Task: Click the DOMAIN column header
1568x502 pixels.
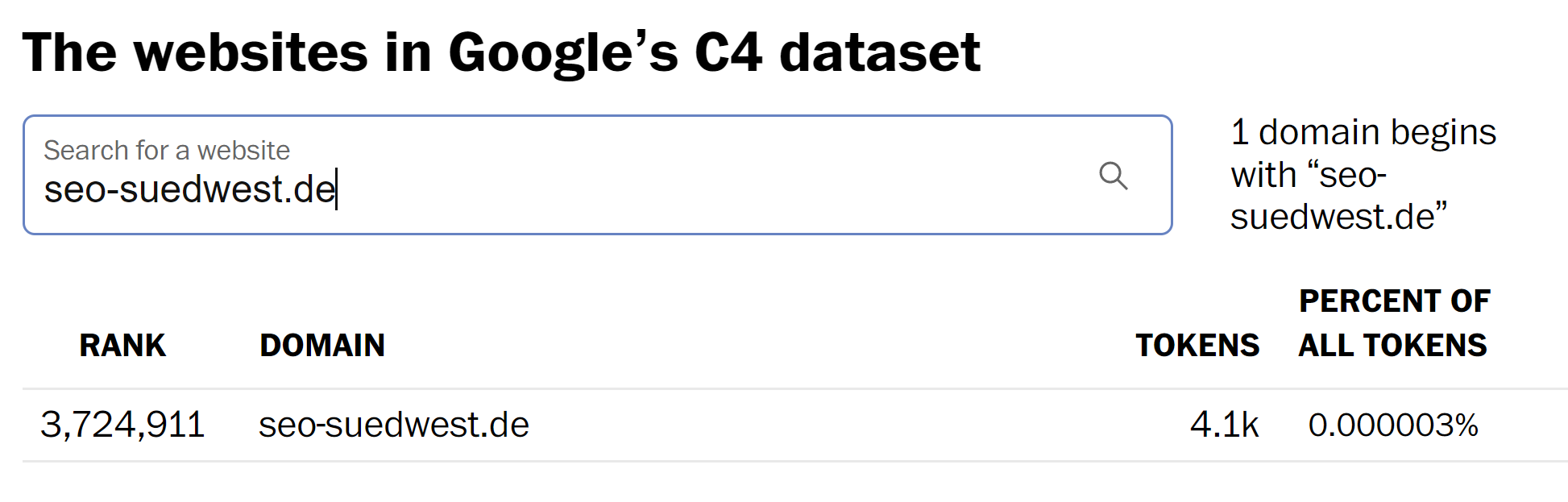Action: click(323, 345)
